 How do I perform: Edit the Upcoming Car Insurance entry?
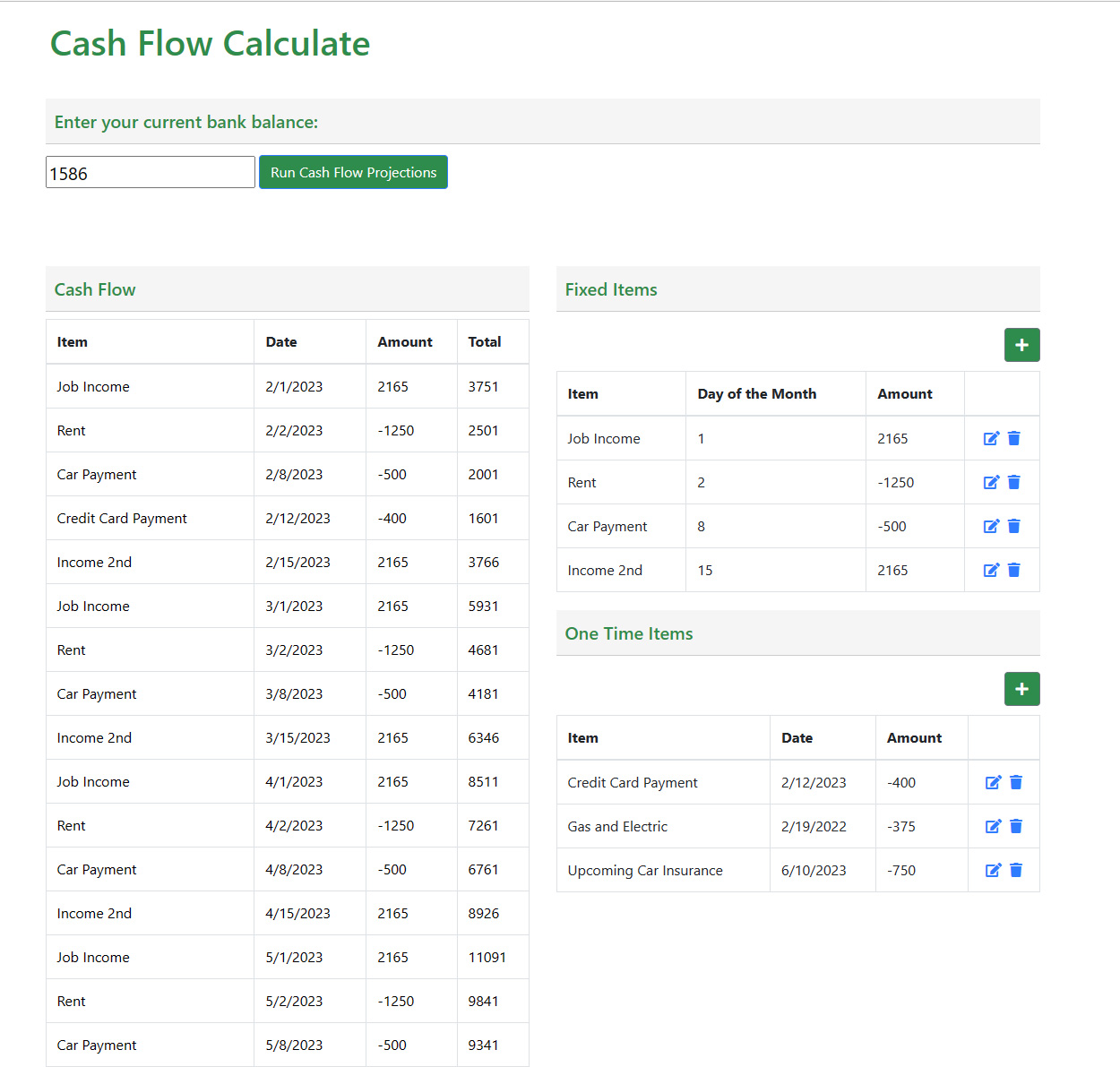(993, 870)
